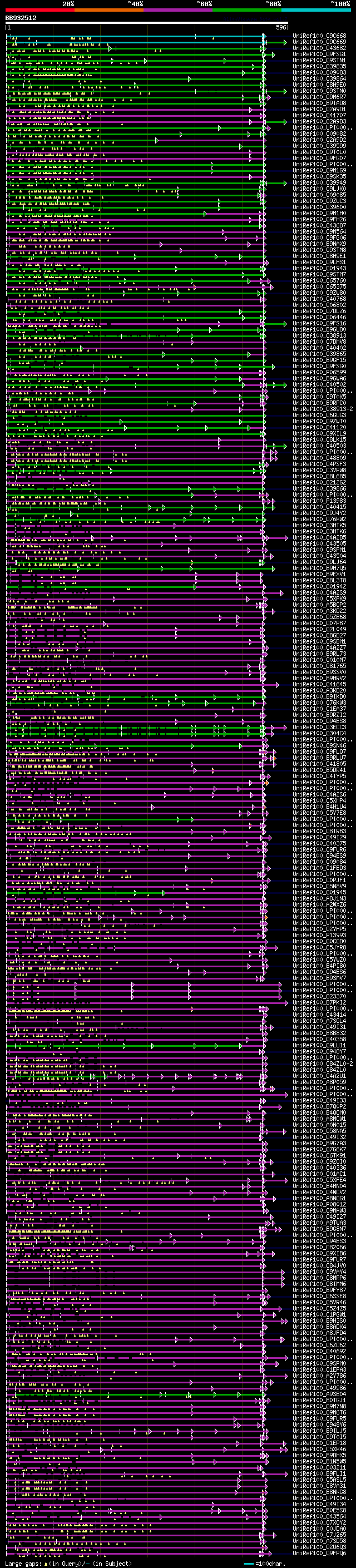Viewport: 356px width, 1568px height.
Task: Click hit label UniRef100_Q9SN46
Action: click(x=319, y=746)
